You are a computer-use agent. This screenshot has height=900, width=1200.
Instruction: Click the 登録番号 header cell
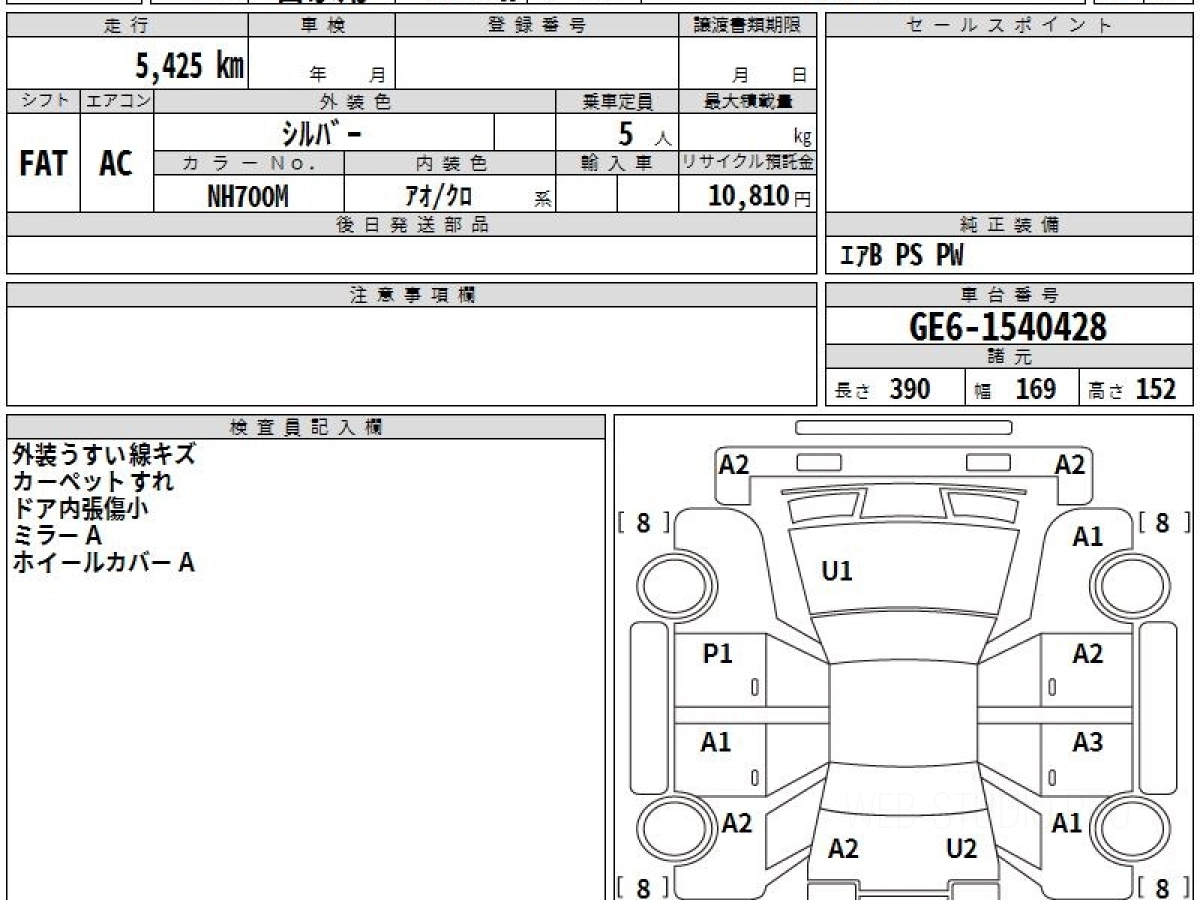click(537, 26)
